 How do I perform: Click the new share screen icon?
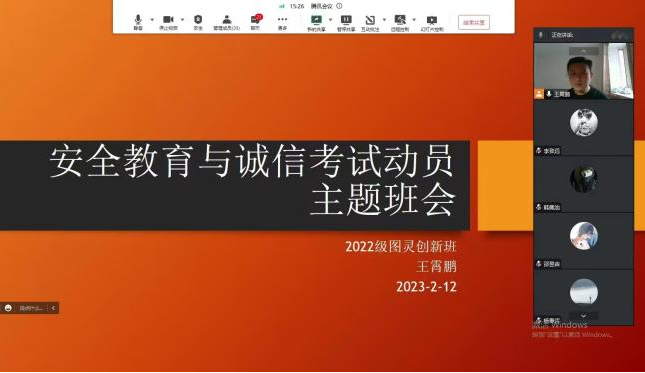pos(316,23)
